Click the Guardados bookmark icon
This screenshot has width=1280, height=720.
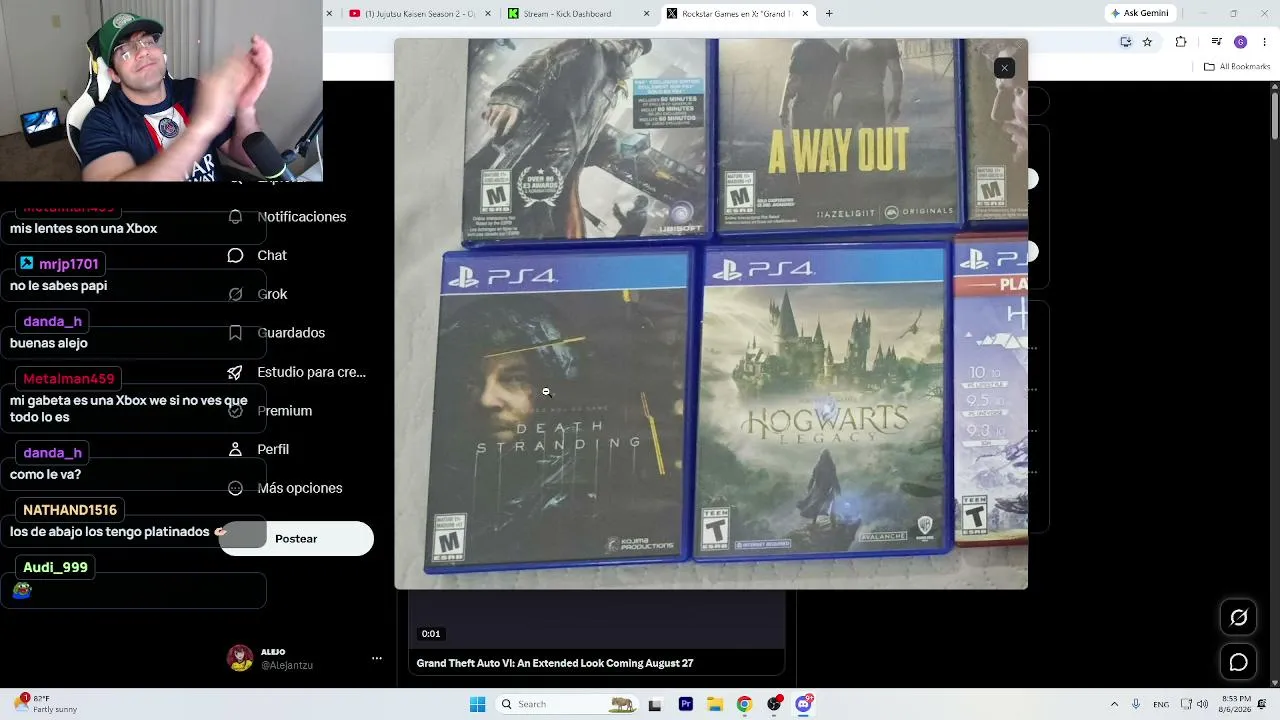(x=236, y=333)
